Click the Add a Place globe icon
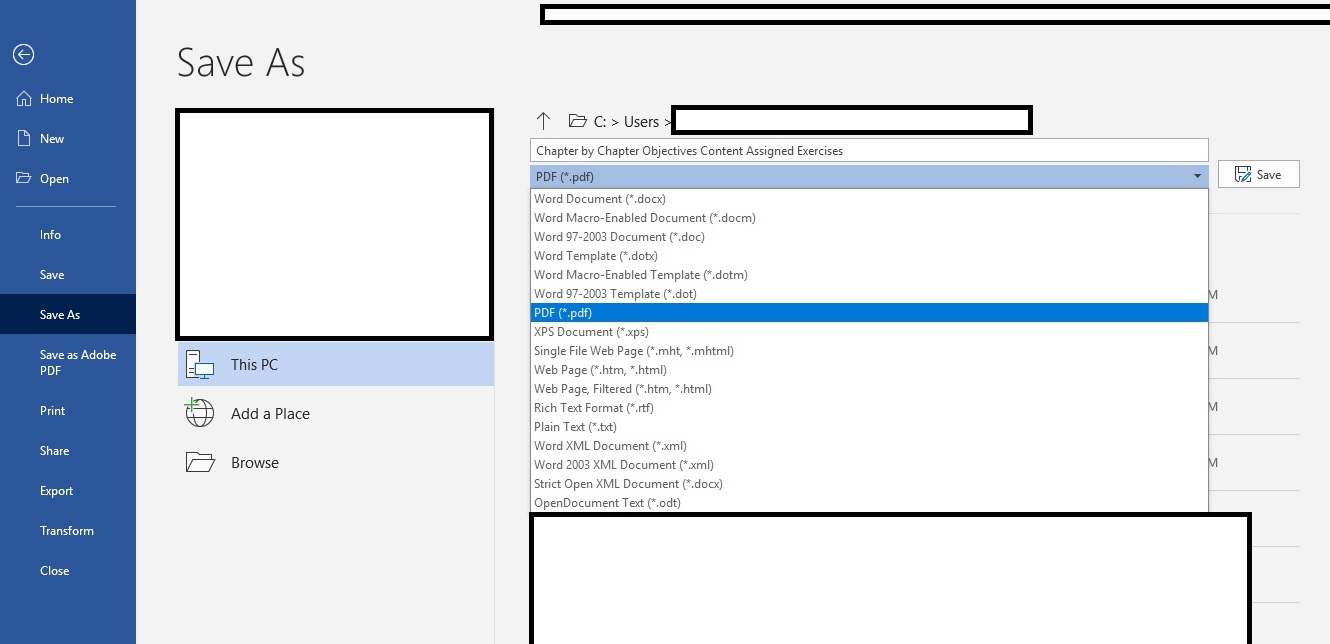 (200, 413)
